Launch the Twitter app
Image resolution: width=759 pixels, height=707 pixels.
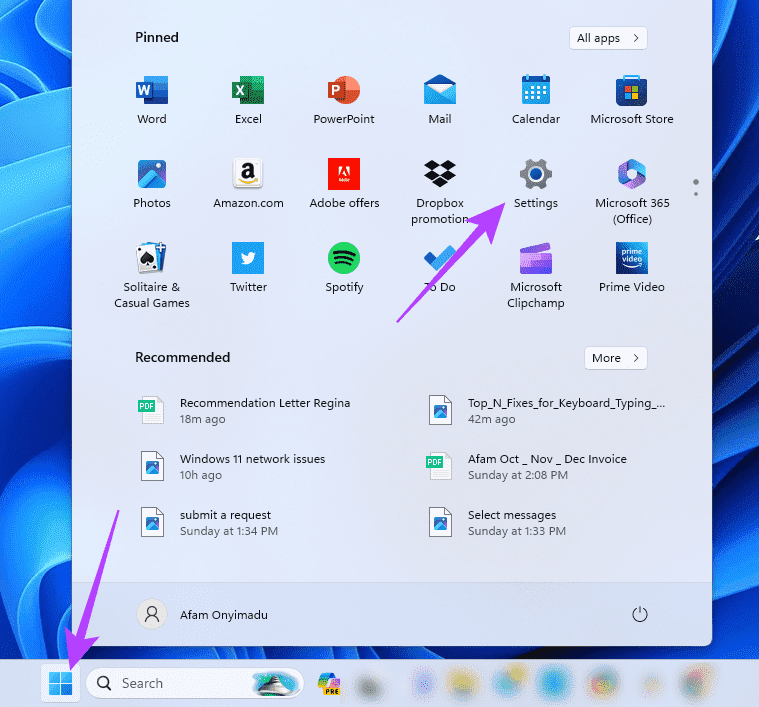[248, 268]
